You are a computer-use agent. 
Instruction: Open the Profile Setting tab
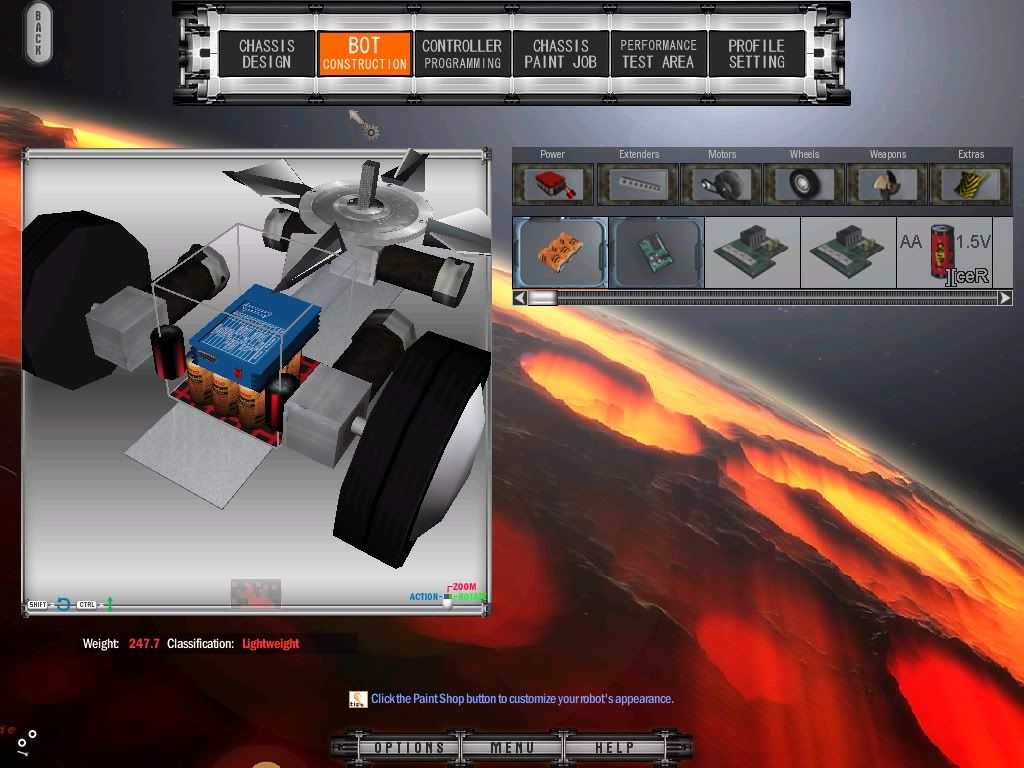[x=756, y=54]
